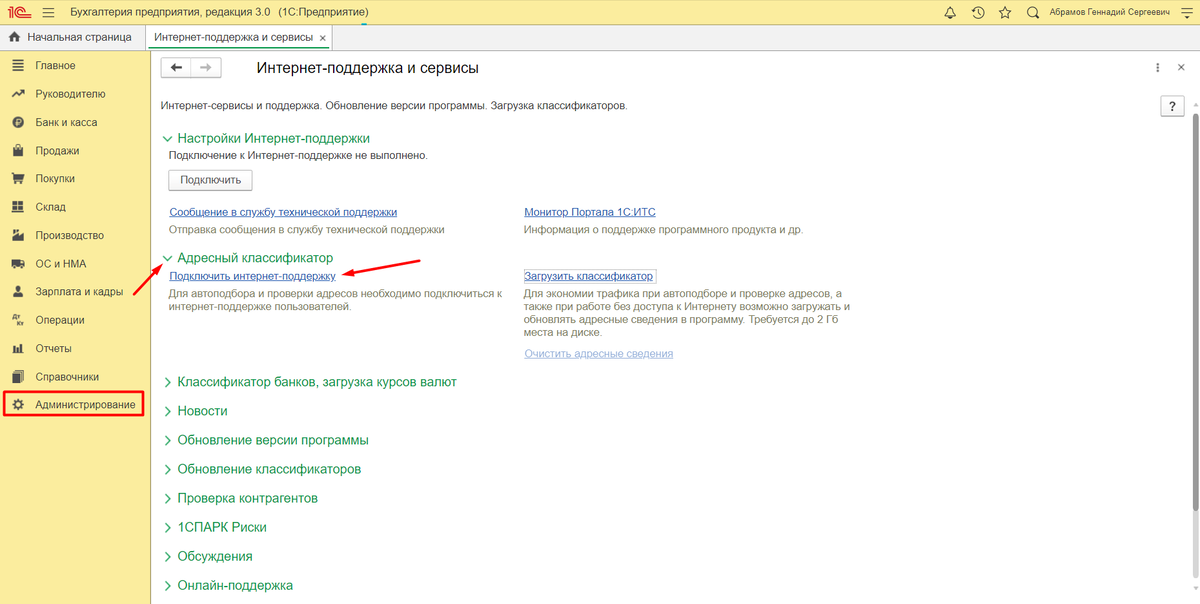This screenshot has width=1200, height=604.
Task: Click user name Абрамов Геннадий Сергеевич
Action: pos(1108,13)
